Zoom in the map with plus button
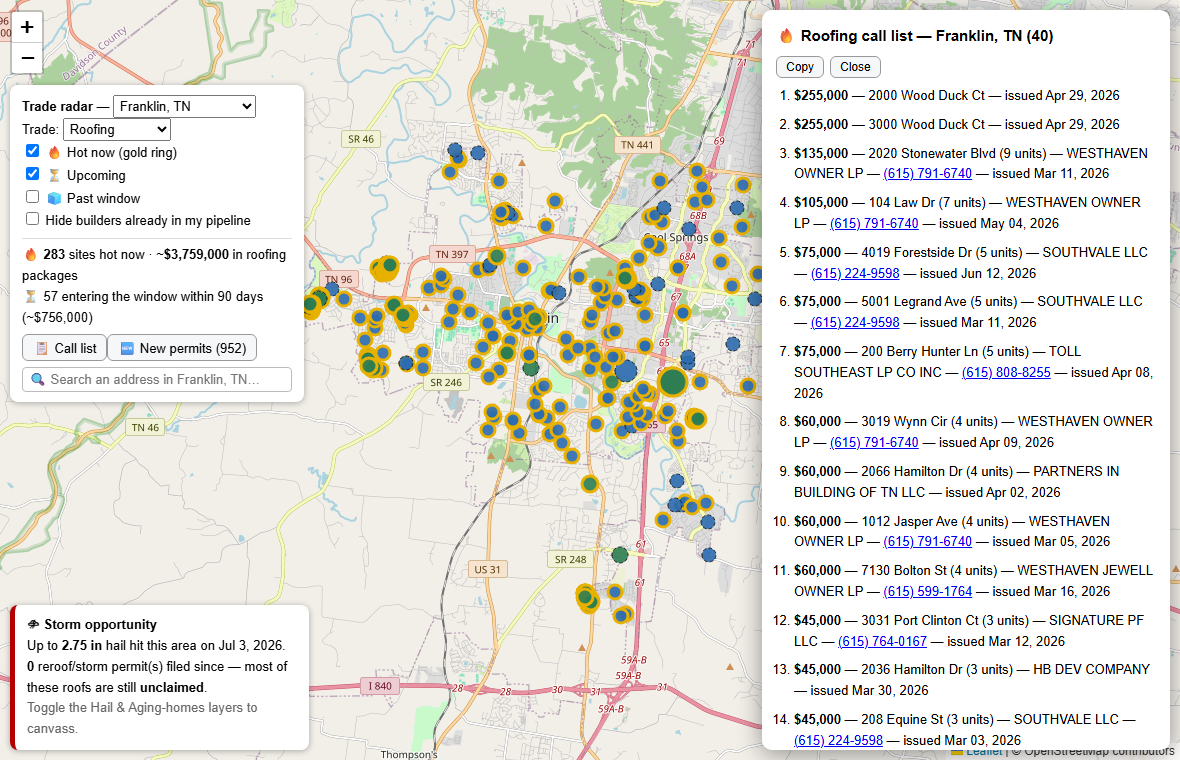Image resolution: width=1180 pixels, height=760 pixels. (27, 27)
